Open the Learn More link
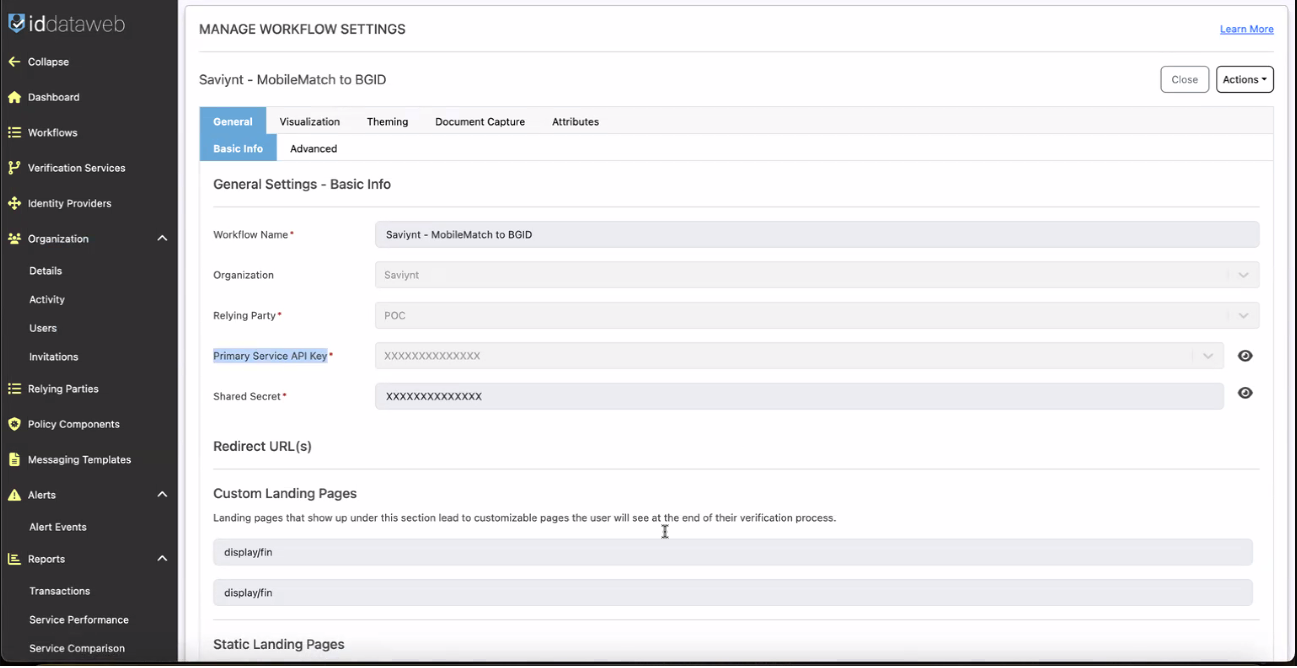Viewport: 1297px width, 668px height. [x=1246, y=29]
